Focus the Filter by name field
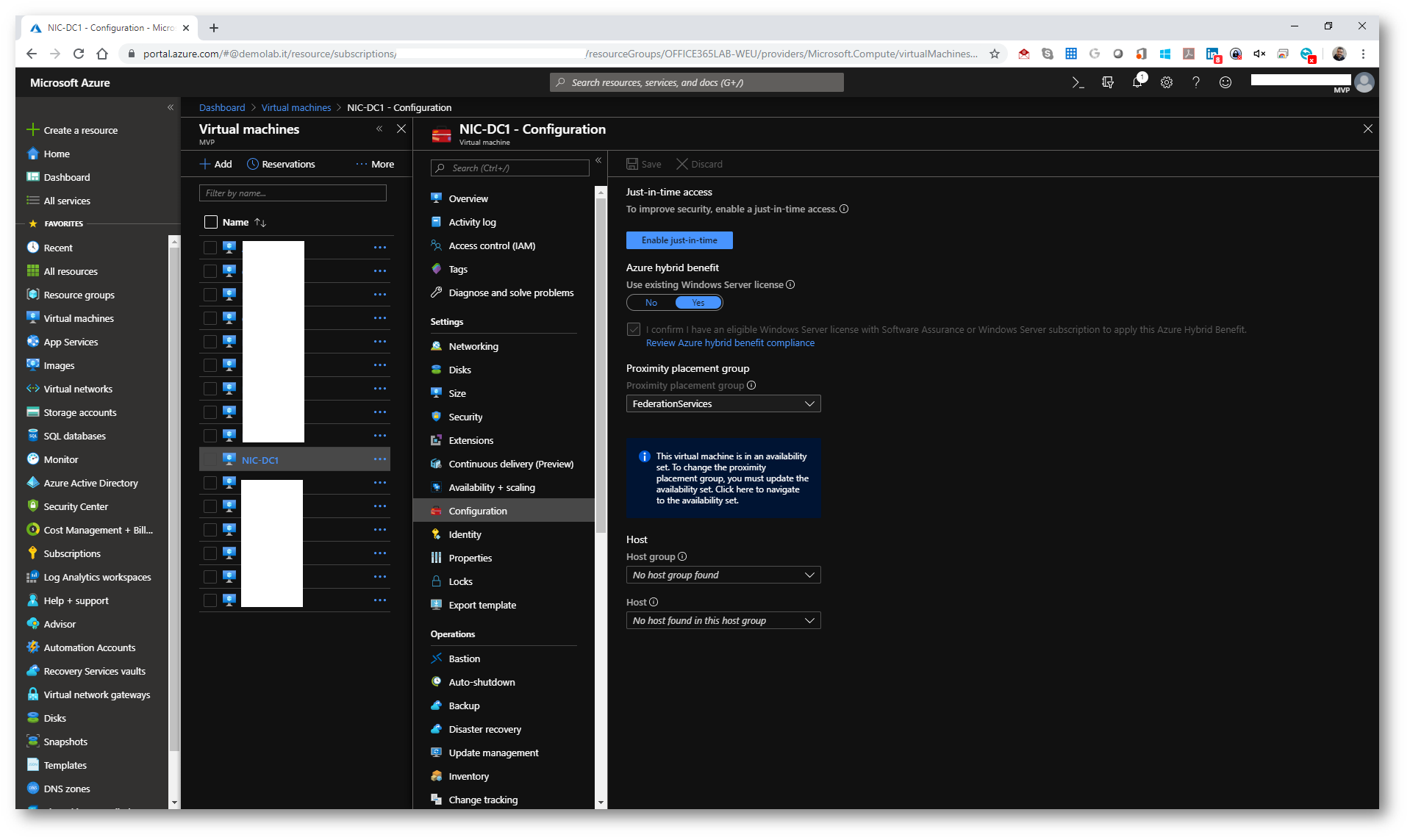1410x840 pixels. 293,193
